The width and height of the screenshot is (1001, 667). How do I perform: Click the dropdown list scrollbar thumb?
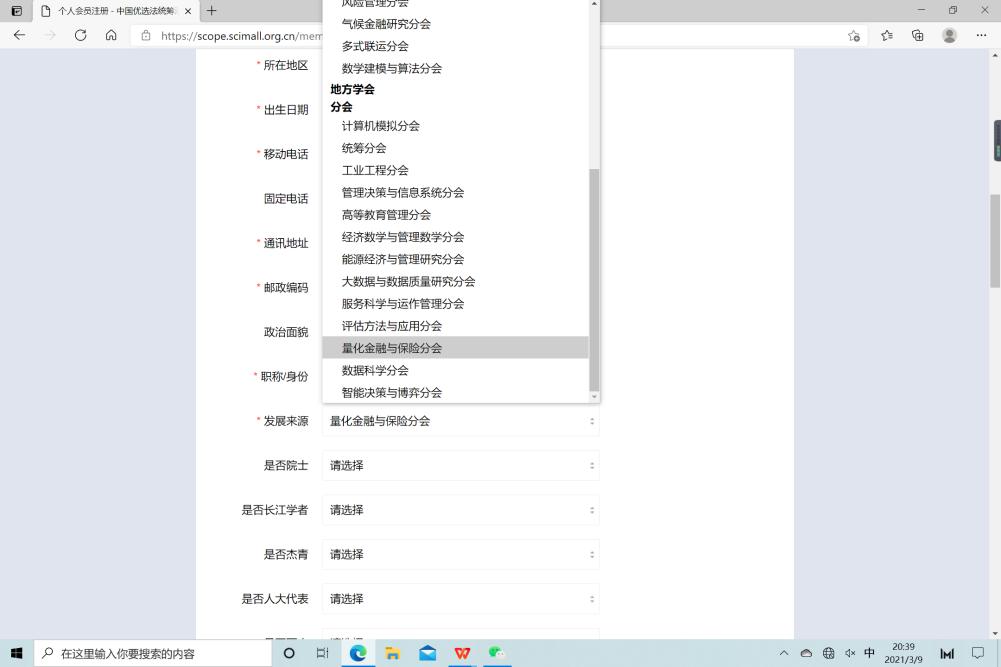pos(594,280)
